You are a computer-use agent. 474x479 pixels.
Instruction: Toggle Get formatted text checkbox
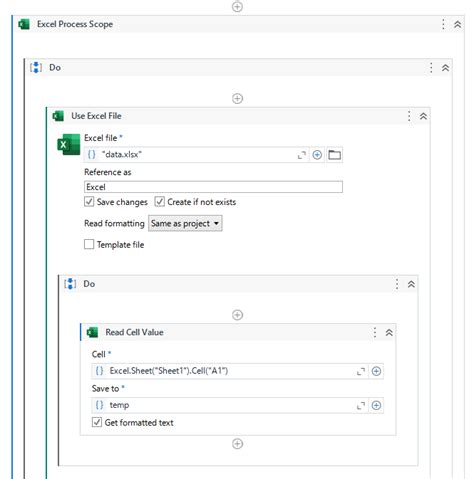tap(97, 422)
